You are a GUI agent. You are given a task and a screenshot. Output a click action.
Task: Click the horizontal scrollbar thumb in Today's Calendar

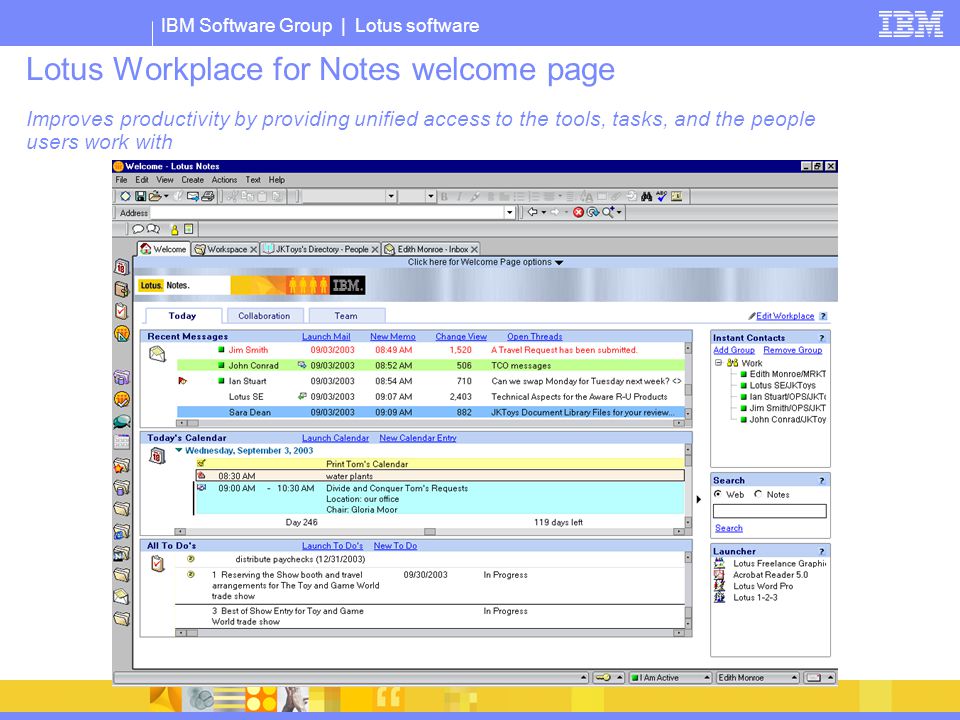430,532
